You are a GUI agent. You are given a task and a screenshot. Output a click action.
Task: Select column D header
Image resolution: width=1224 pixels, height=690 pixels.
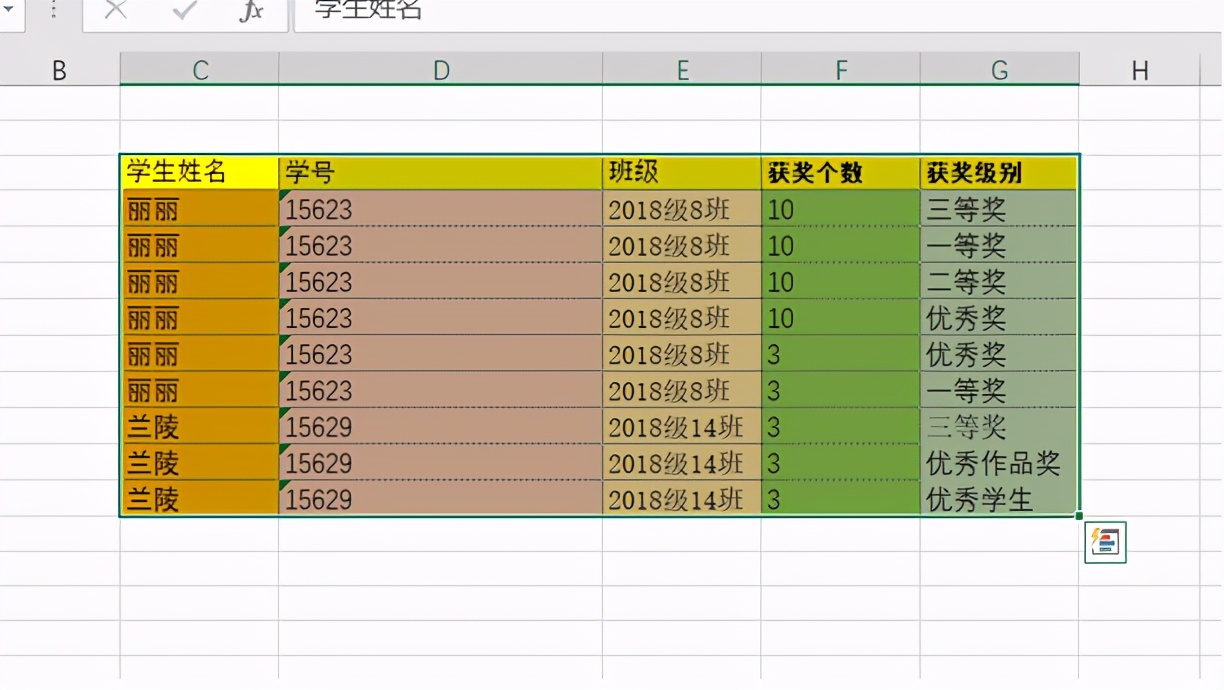click(441, 70)
